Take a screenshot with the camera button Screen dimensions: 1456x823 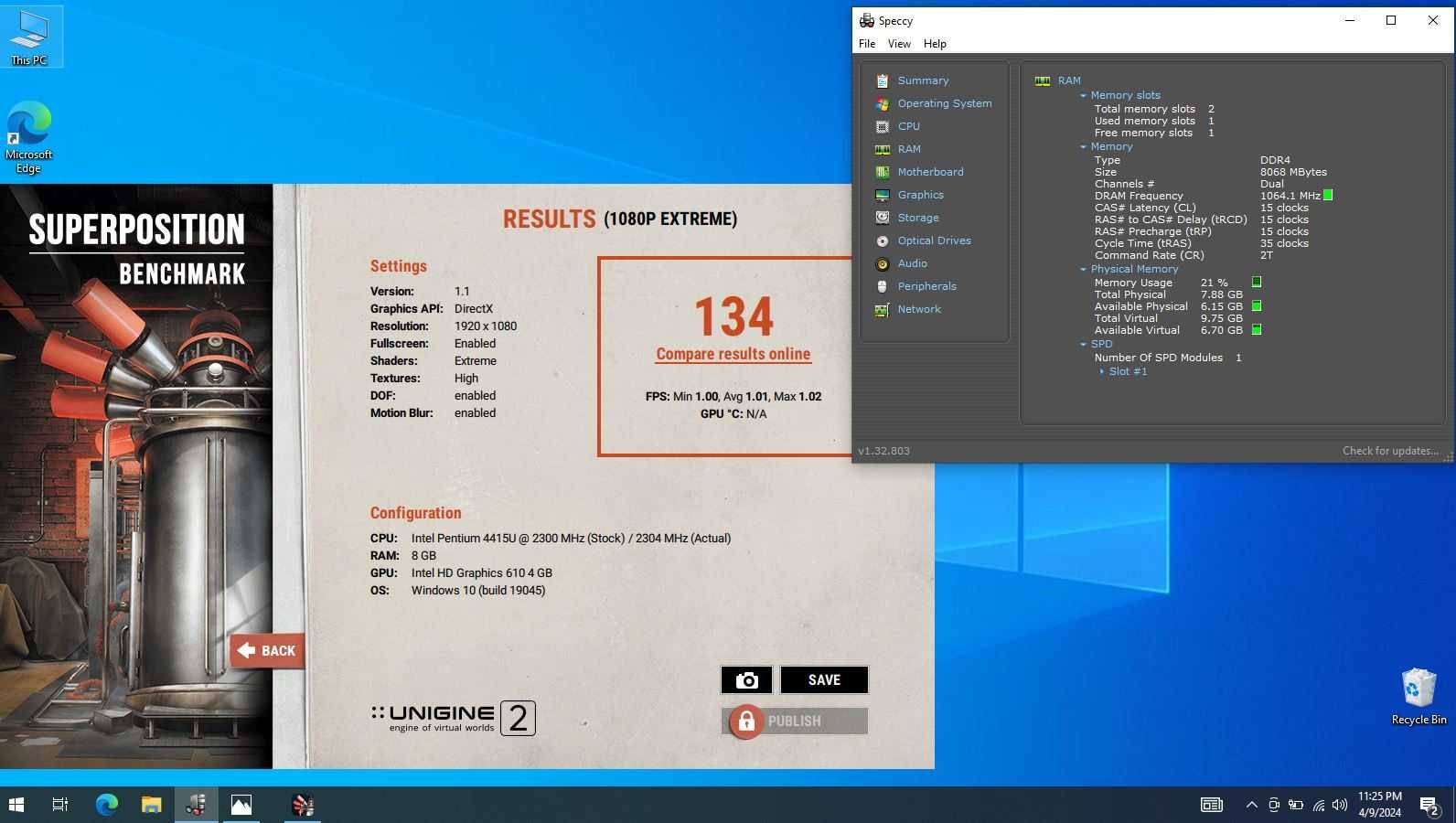(746, 679)
